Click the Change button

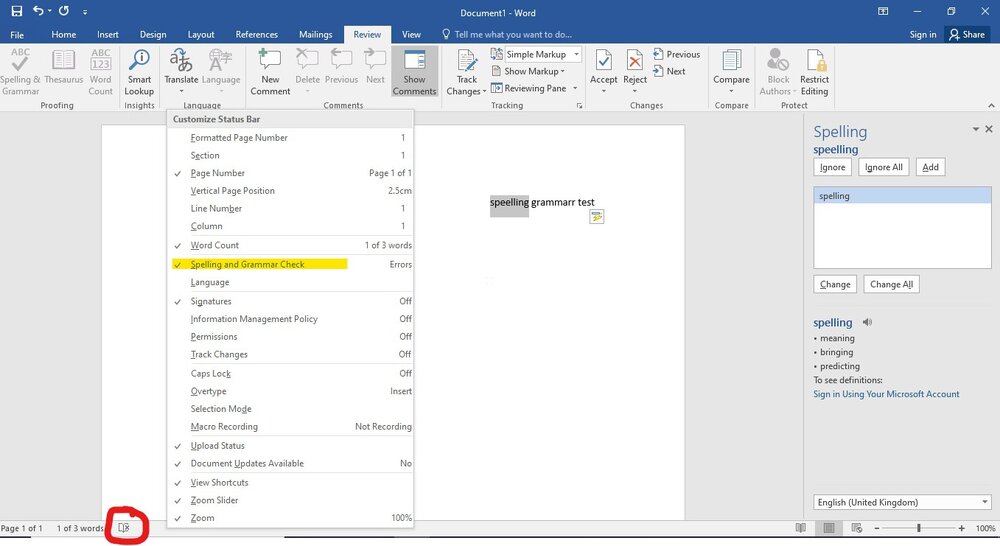tap(835, 284)
